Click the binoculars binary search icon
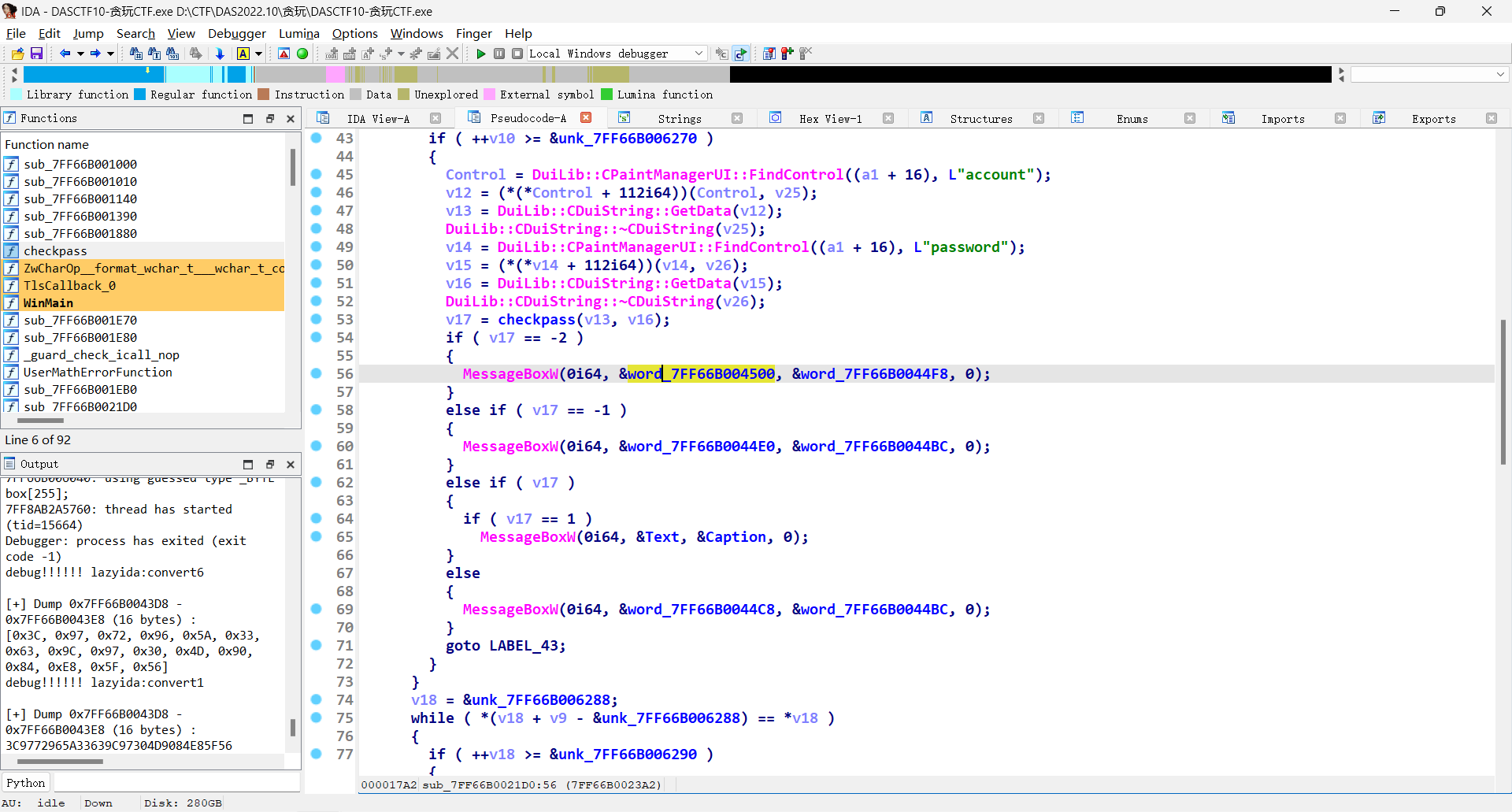 (x=173, y=54)
